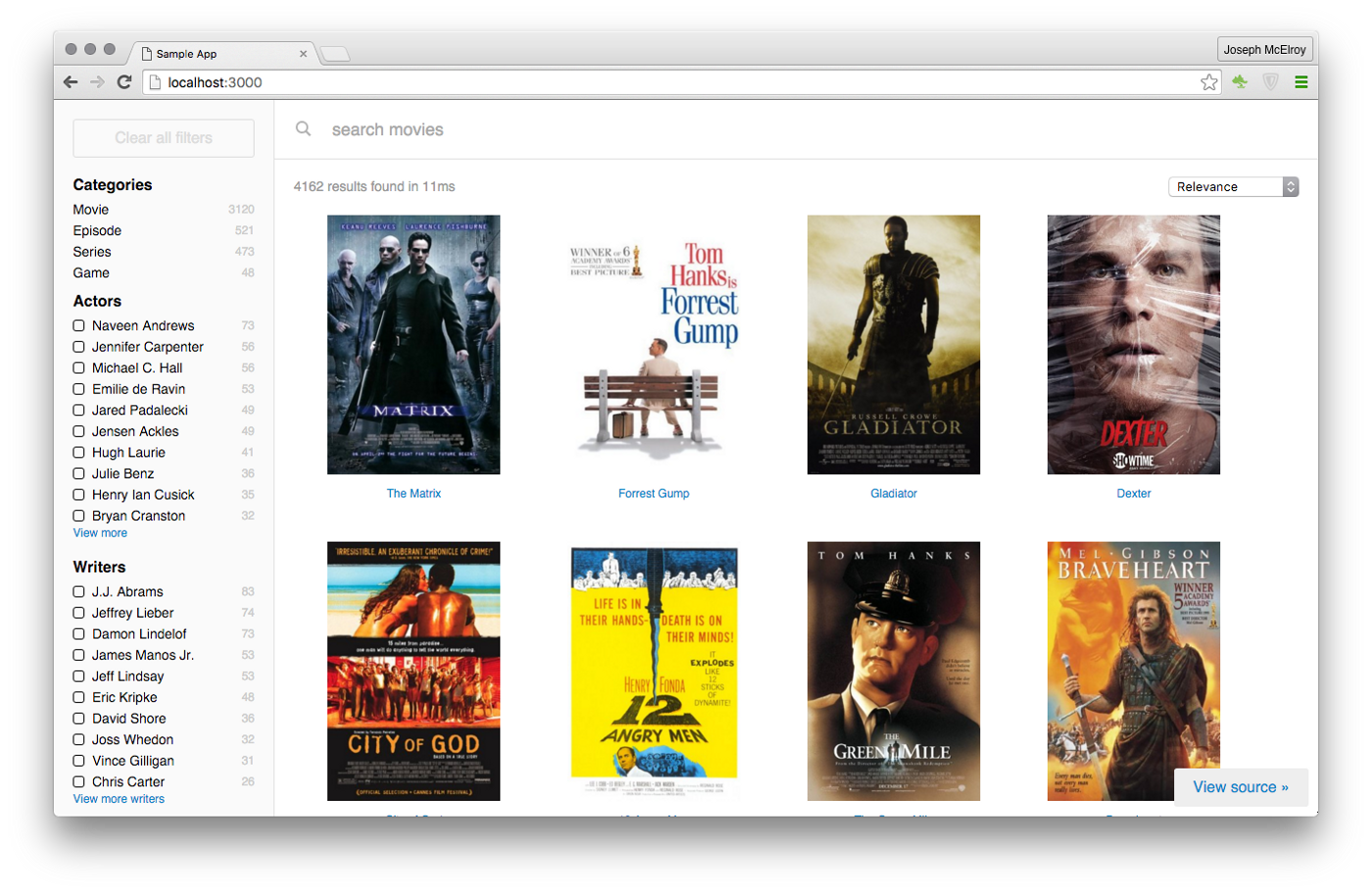Select the Jensen Ackles checkbox

[x=79, y=431]
